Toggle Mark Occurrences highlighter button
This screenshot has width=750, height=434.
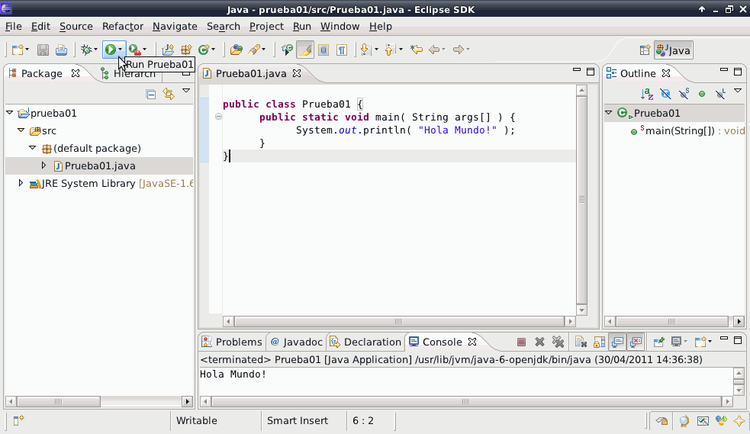point(305,50)
